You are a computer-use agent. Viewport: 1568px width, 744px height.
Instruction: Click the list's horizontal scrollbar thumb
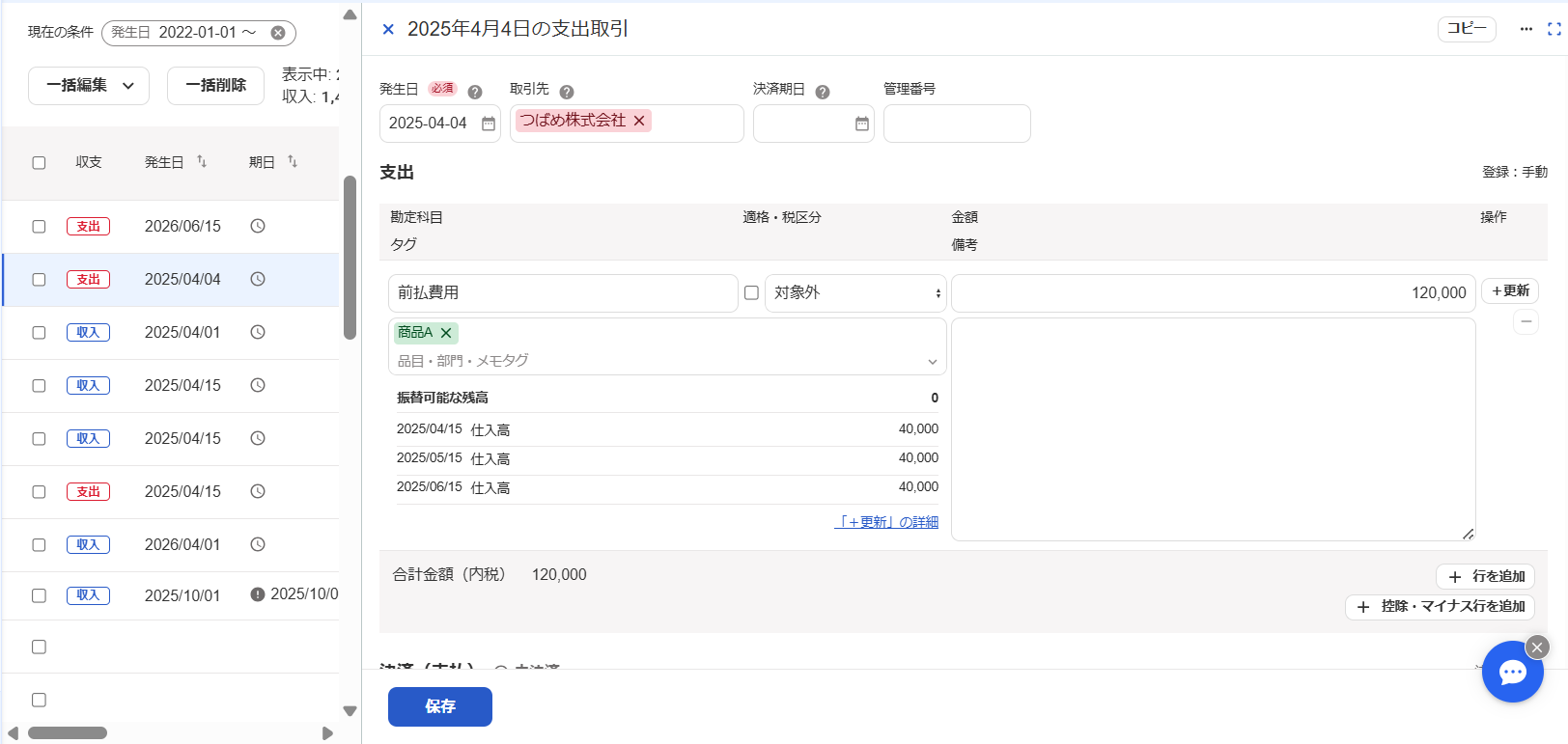click(68, 733)
